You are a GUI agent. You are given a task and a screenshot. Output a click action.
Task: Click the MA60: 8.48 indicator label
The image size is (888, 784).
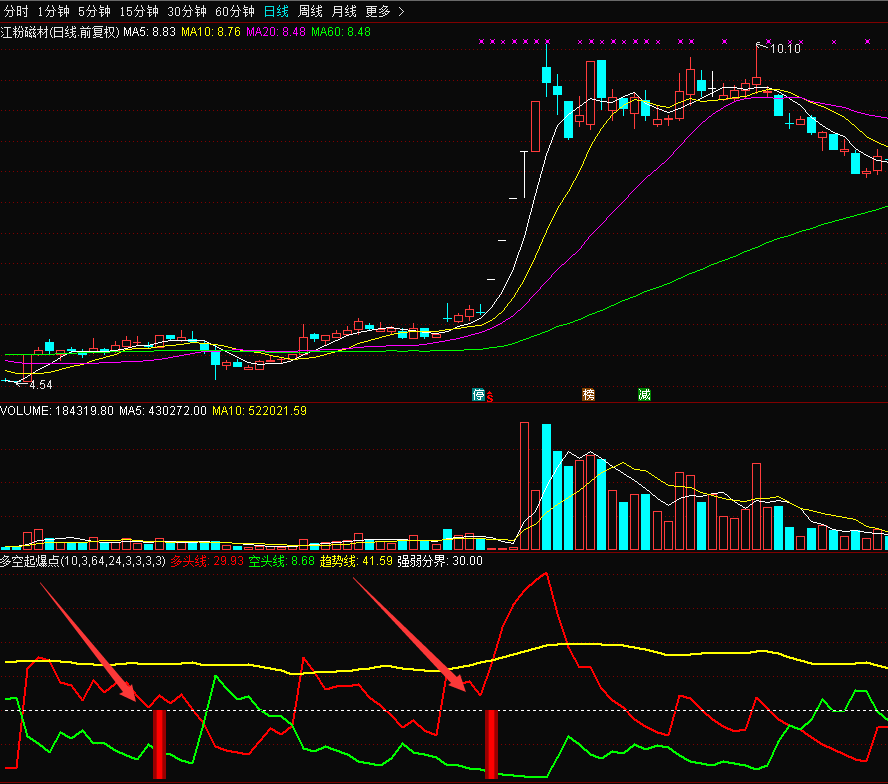click(341, 32)
